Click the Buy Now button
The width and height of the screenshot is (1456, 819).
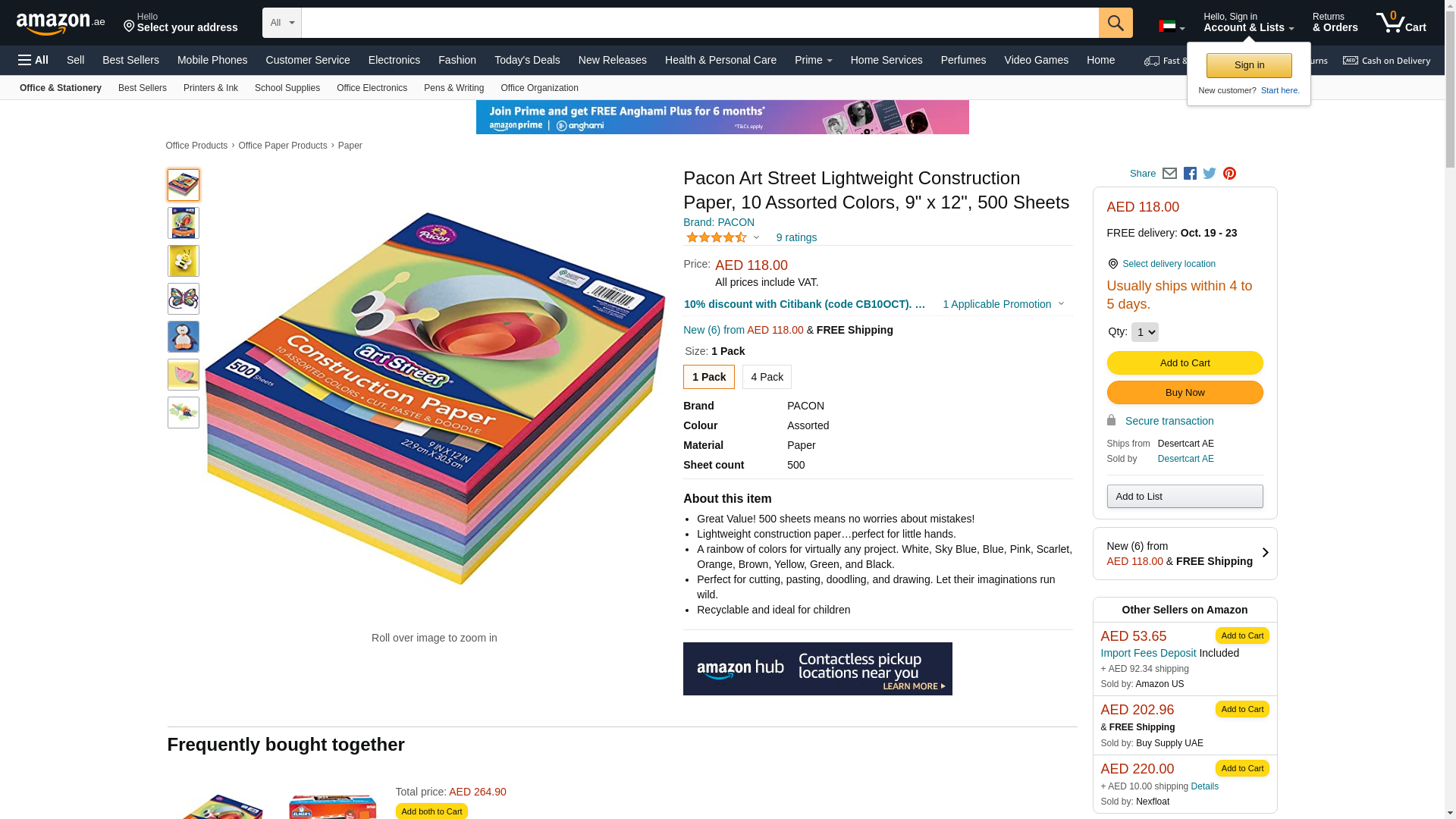coord(1185,393)
